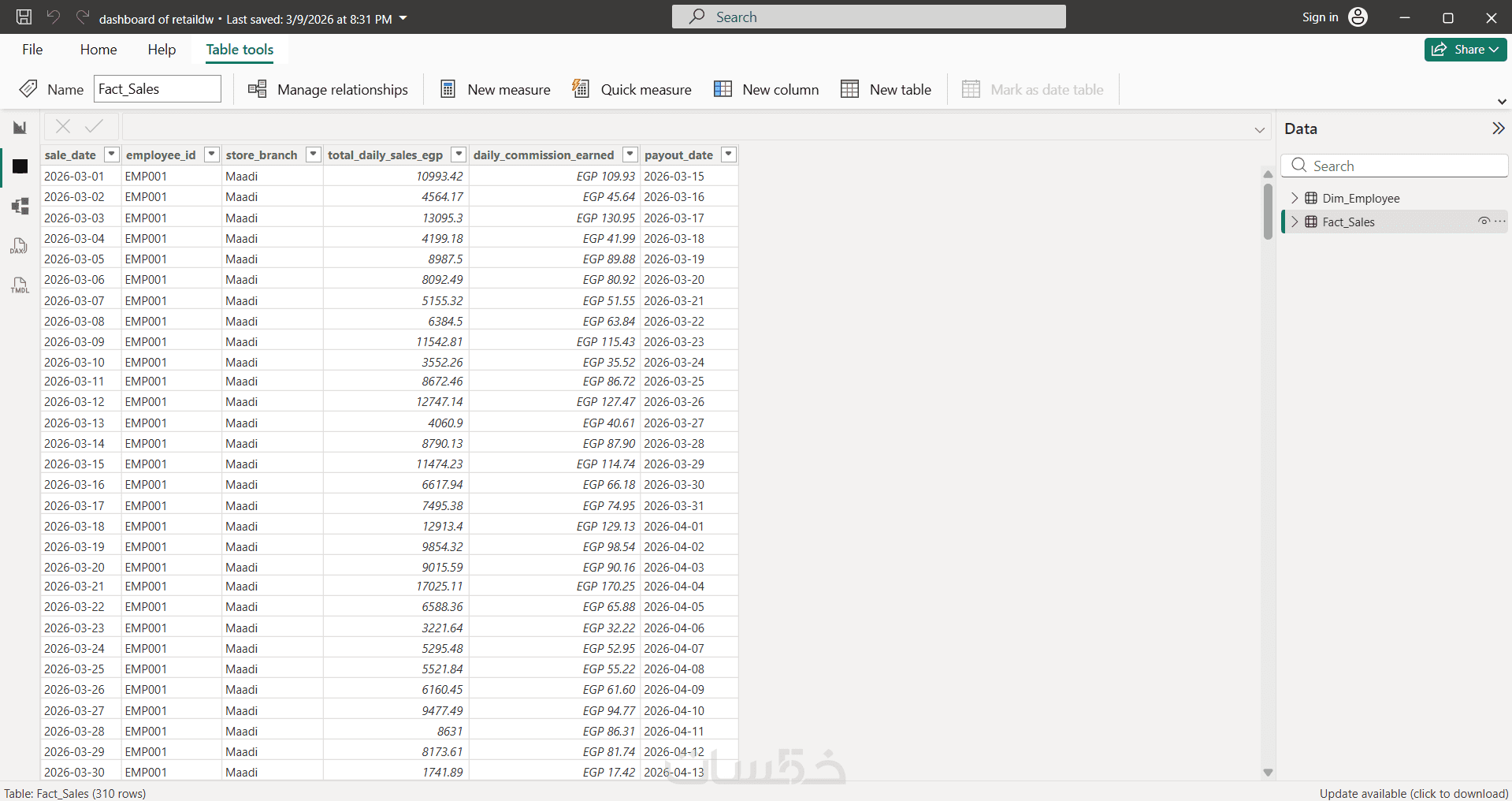Screen dimensions: 1512x801
Task: Toggle Fact_Sales visibility eye icon
Action: tap(1484, 222)
